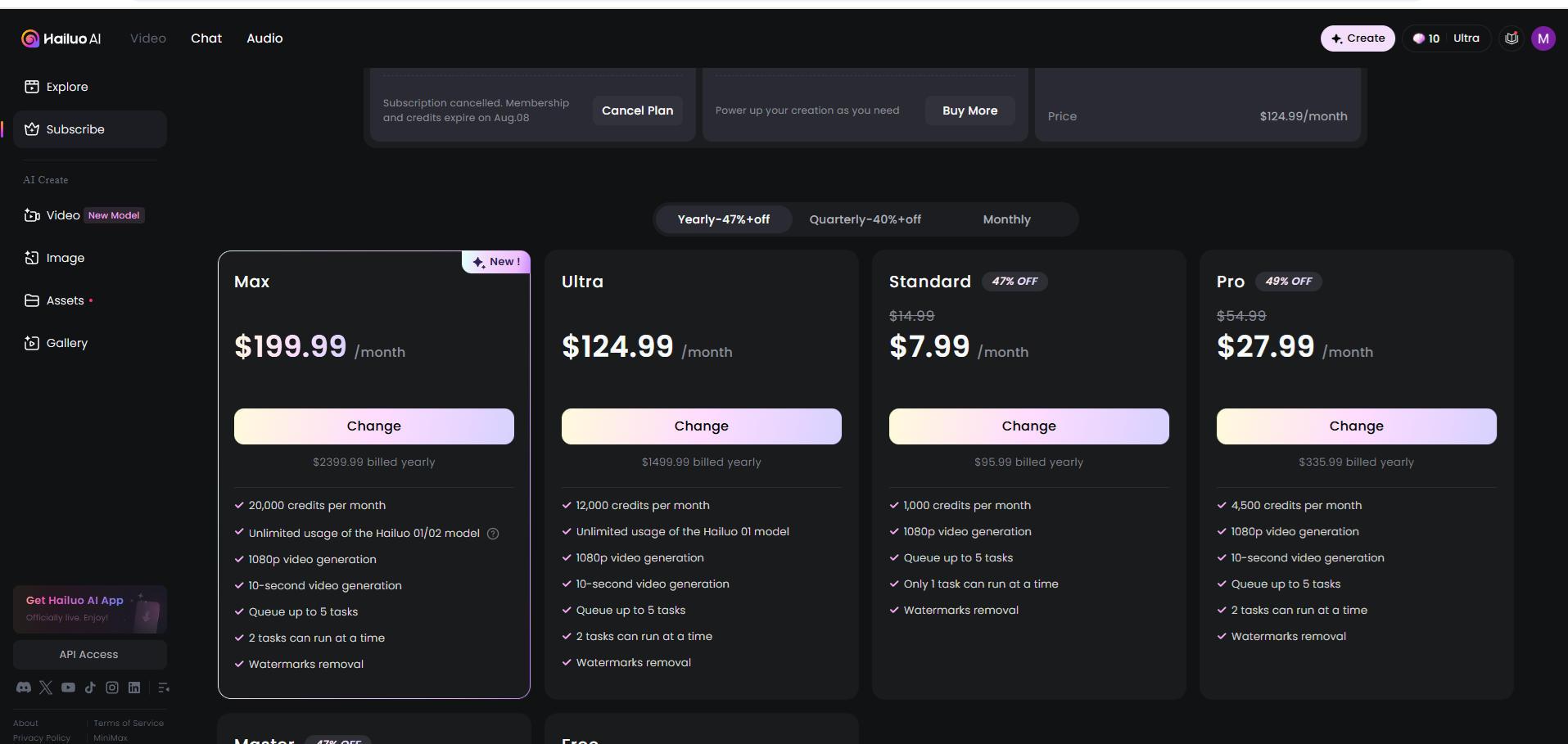This screenshot has width=1568, height=744.
Task: Select Yearly-47%+off billing option
Action: pos(723,219)
